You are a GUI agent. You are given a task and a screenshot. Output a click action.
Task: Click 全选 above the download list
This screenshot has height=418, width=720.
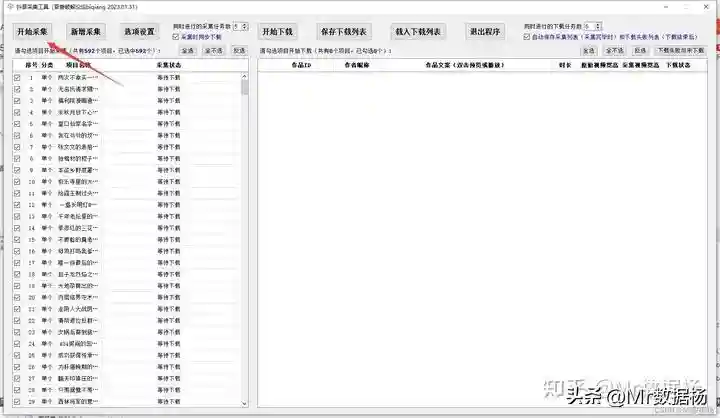point(588,49)
